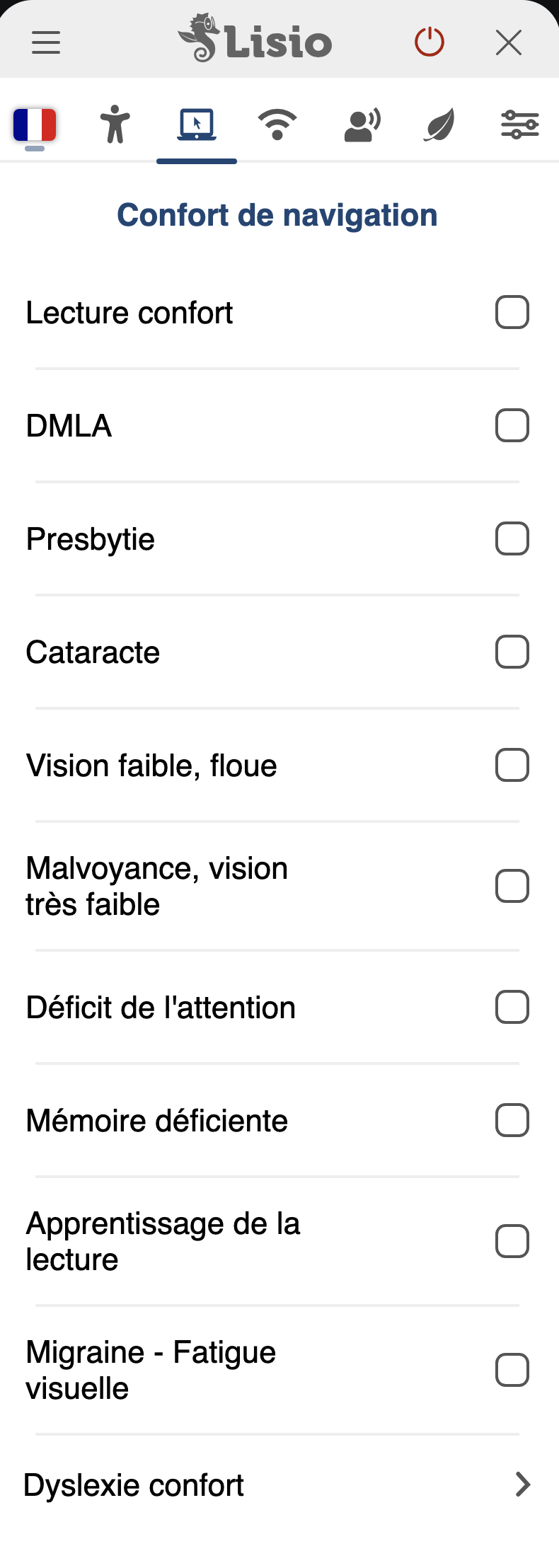
Task: Check Déficit de l'attention box
Action: 512,1008
